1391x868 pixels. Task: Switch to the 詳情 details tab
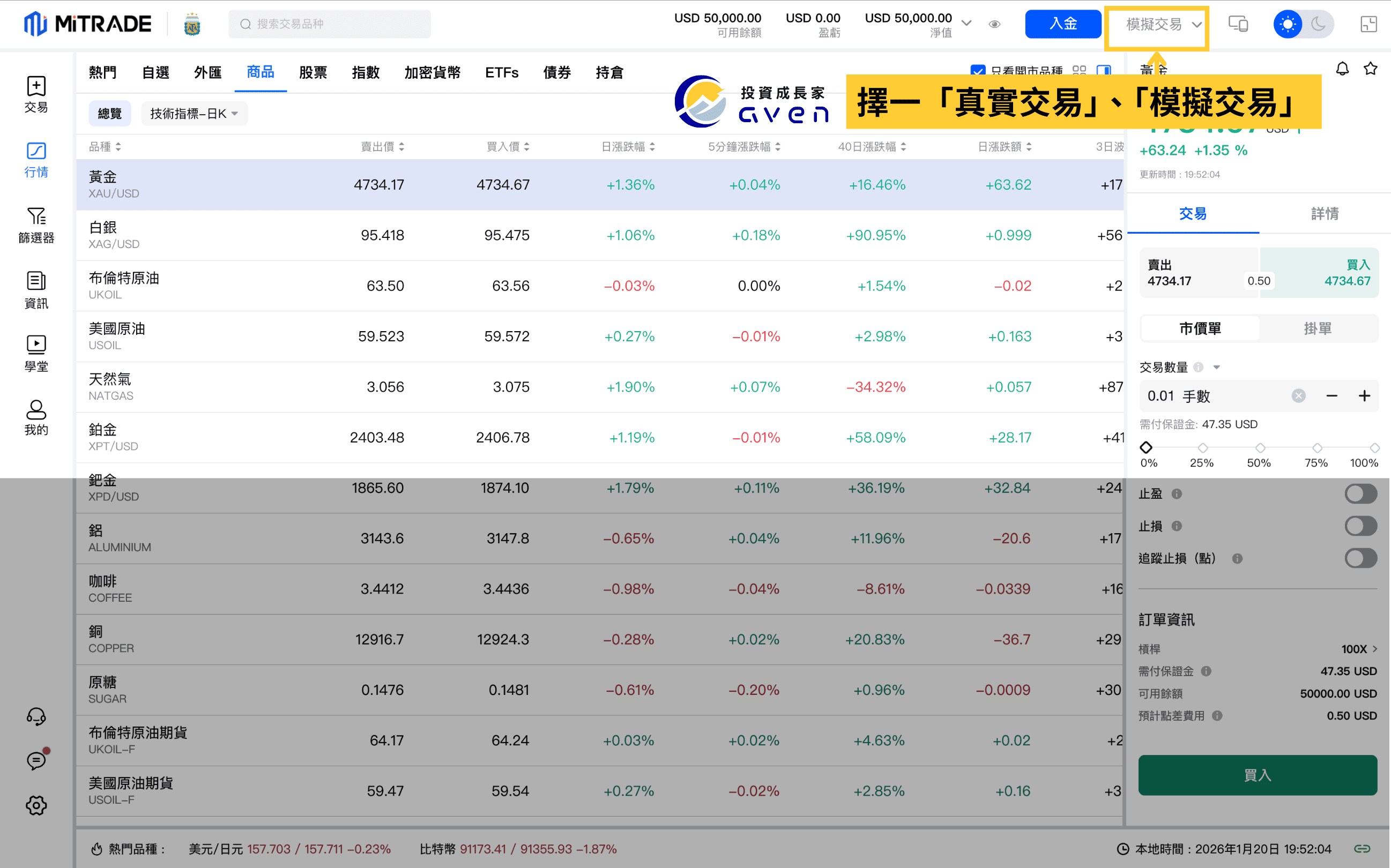(1324, 214)
